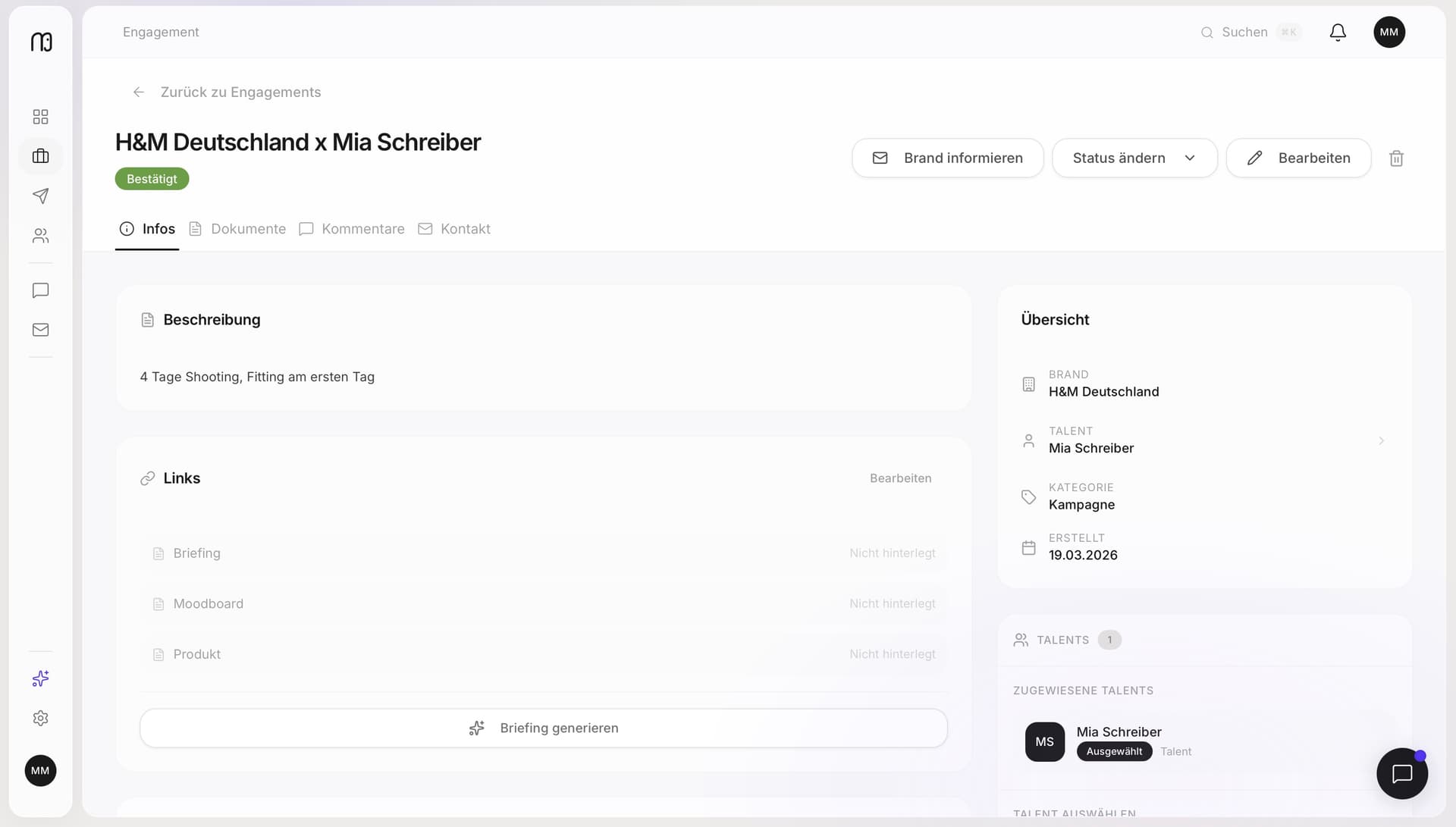Click the brand building icon in Übersicht

click(1028, 384)
